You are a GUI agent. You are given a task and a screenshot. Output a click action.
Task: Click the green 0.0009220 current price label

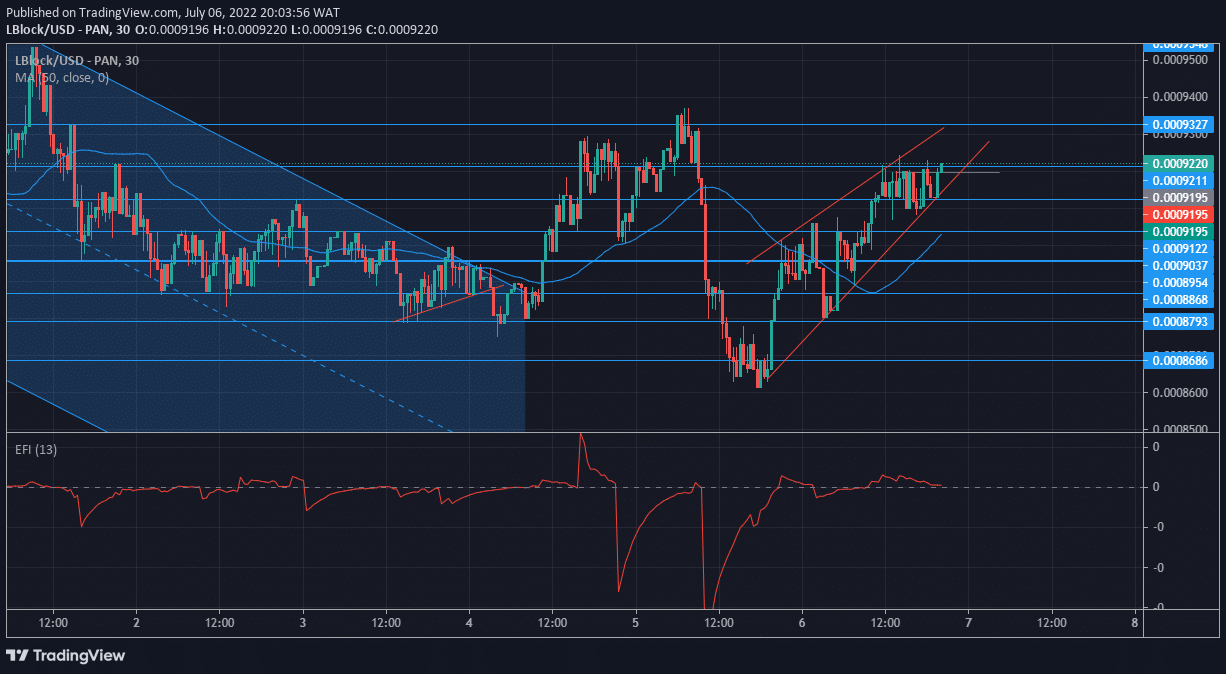(1181, 163)
